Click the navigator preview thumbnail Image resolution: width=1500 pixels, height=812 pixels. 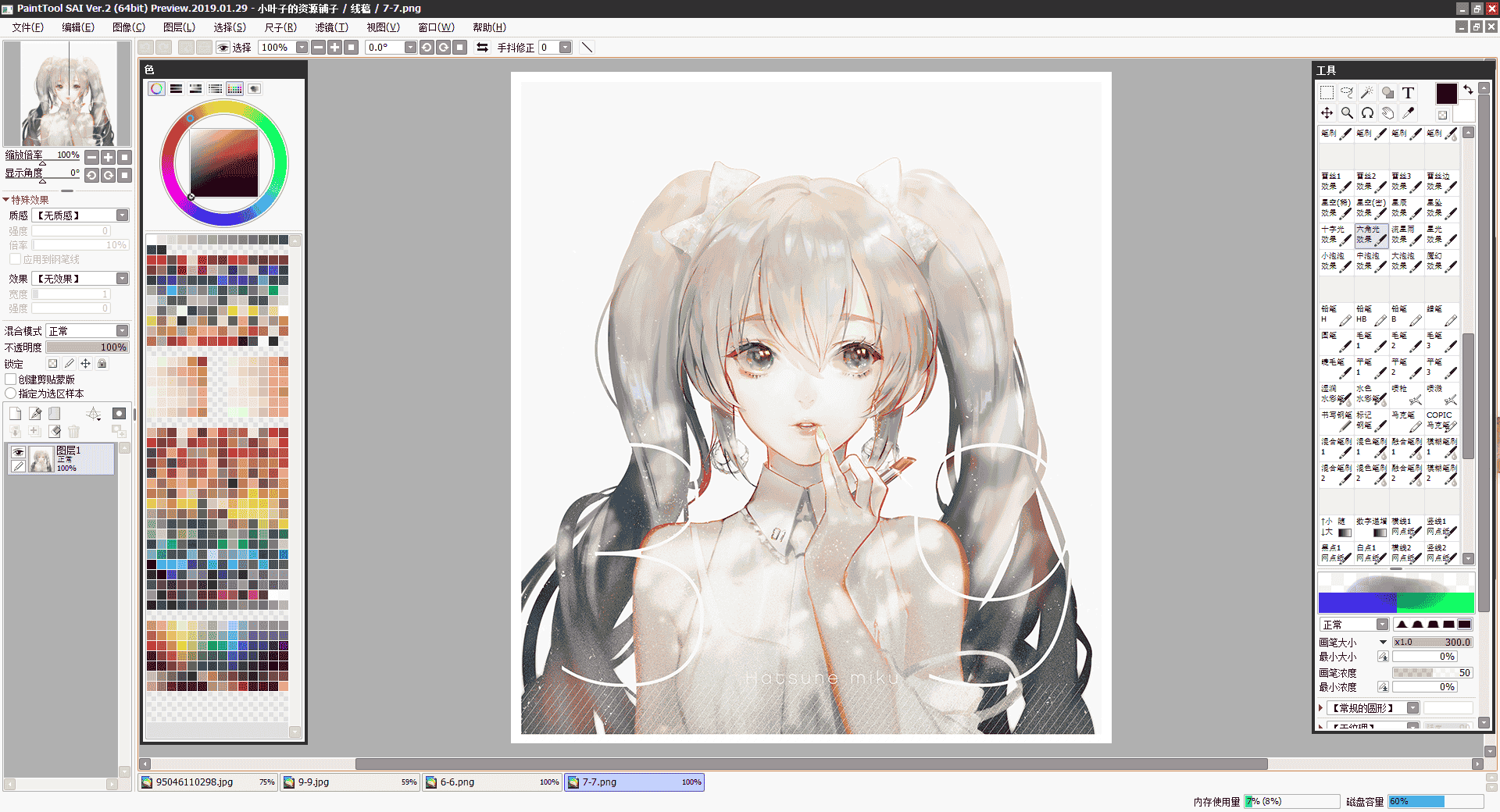[68, 94]
